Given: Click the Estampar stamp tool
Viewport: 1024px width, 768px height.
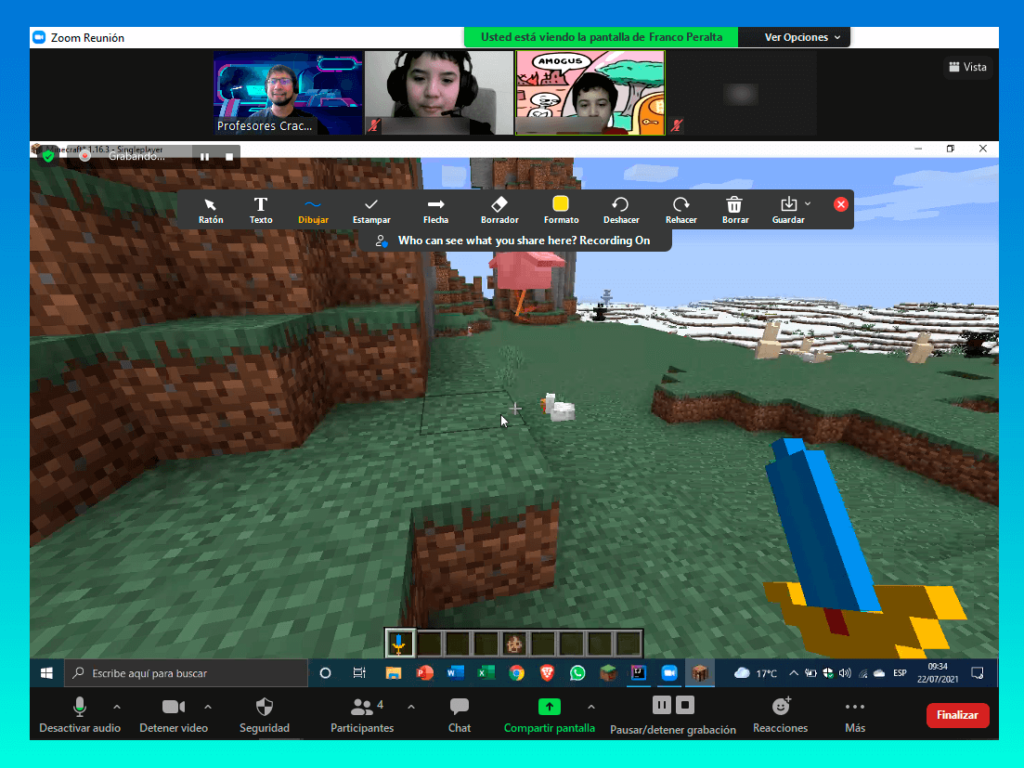Looking at the screenshot, I should tap(371, 210).
